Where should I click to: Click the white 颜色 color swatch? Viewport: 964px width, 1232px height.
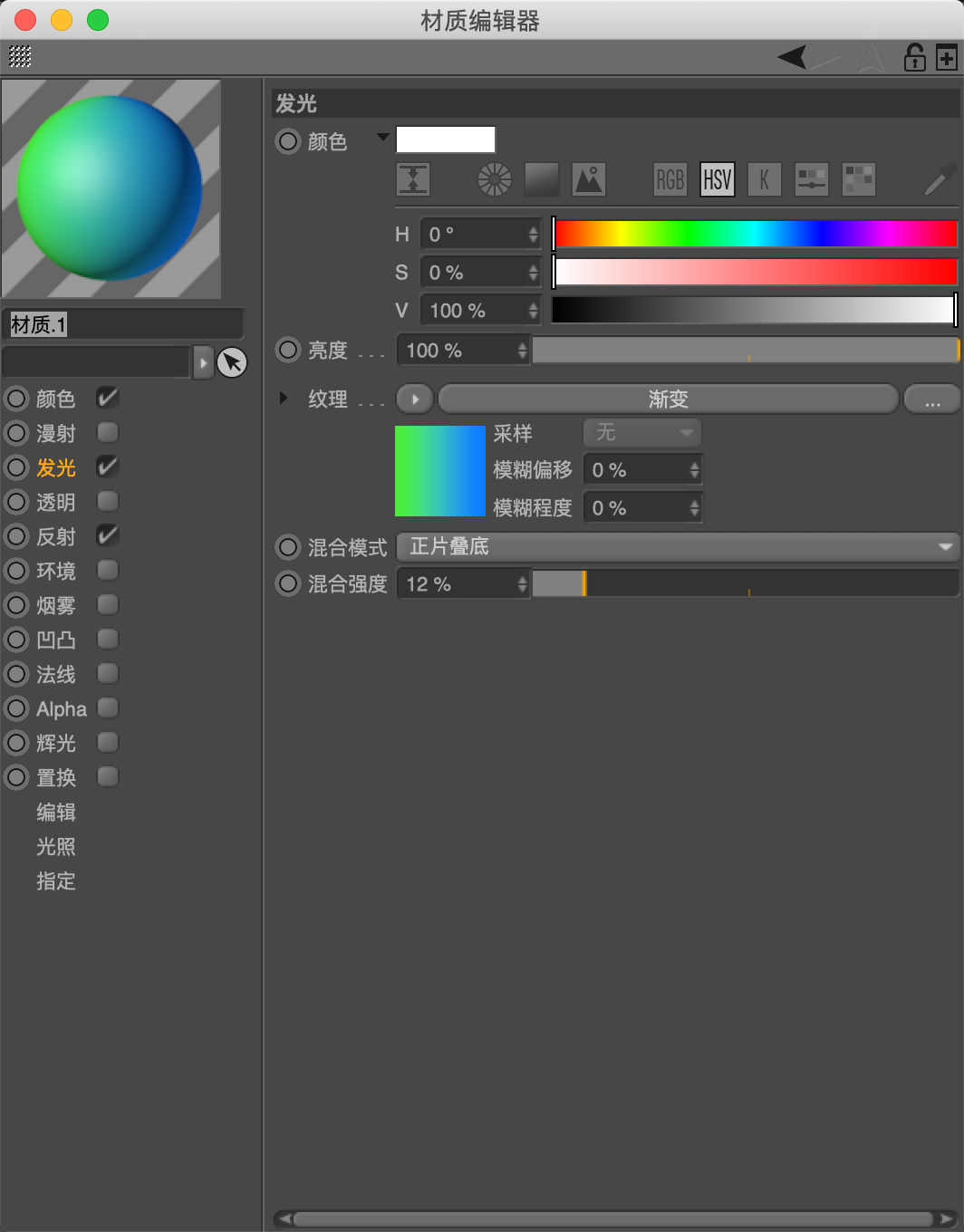(x=446, y=140)
